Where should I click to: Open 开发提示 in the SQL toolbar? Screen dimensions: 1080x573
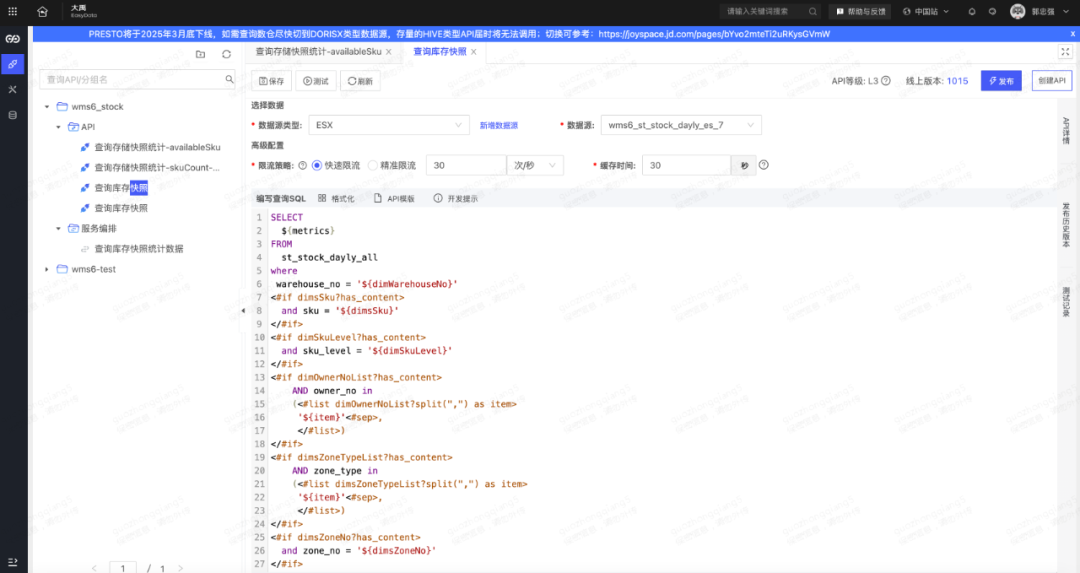[x=455, y=198]
